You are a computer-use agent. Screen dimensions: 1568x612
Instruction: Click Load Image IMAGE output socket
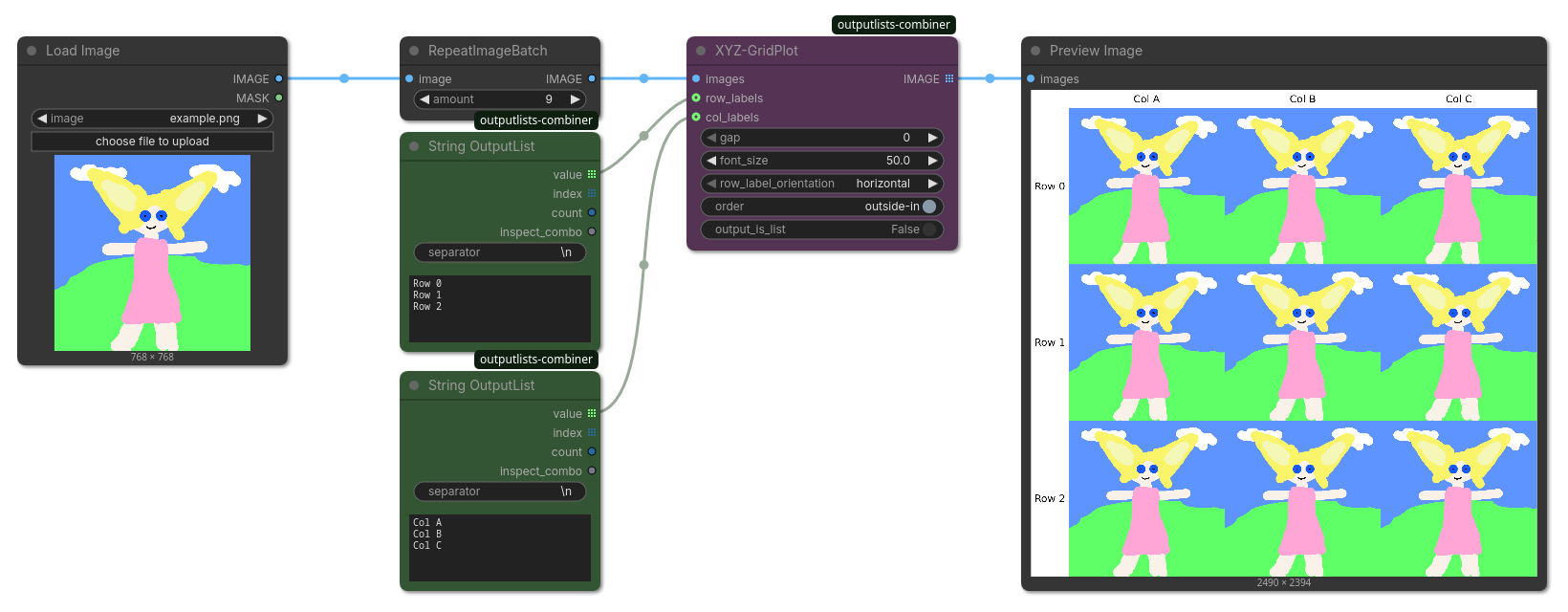(x=279, y=78)
